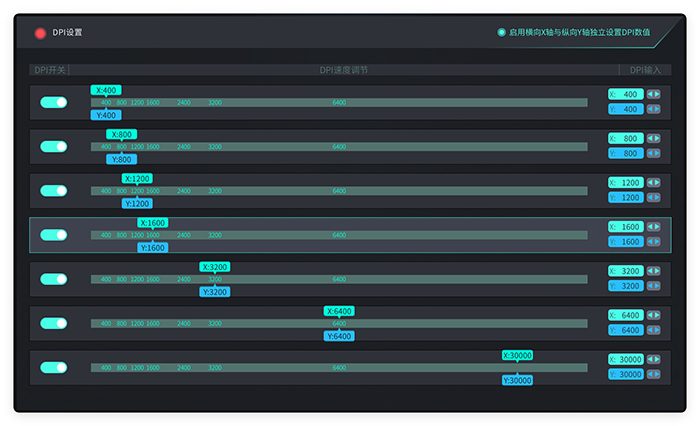Click the left arrow beside Y 6400 input
The height and width of the screenshot is (426, 700).
[x=650, y=330]
